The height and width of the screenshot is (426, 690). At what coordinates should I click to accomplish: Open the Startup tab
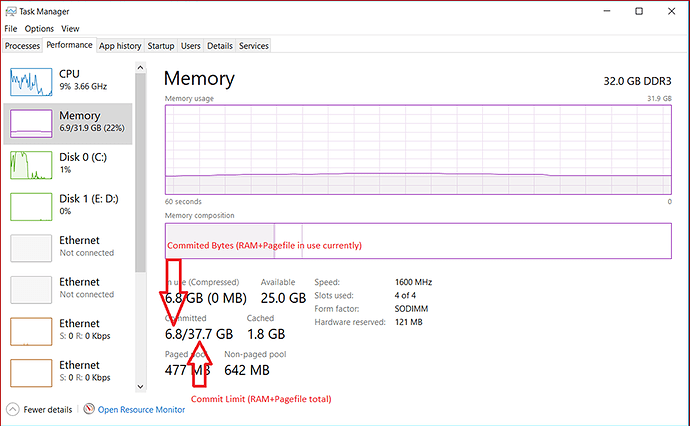pos(161,46)
